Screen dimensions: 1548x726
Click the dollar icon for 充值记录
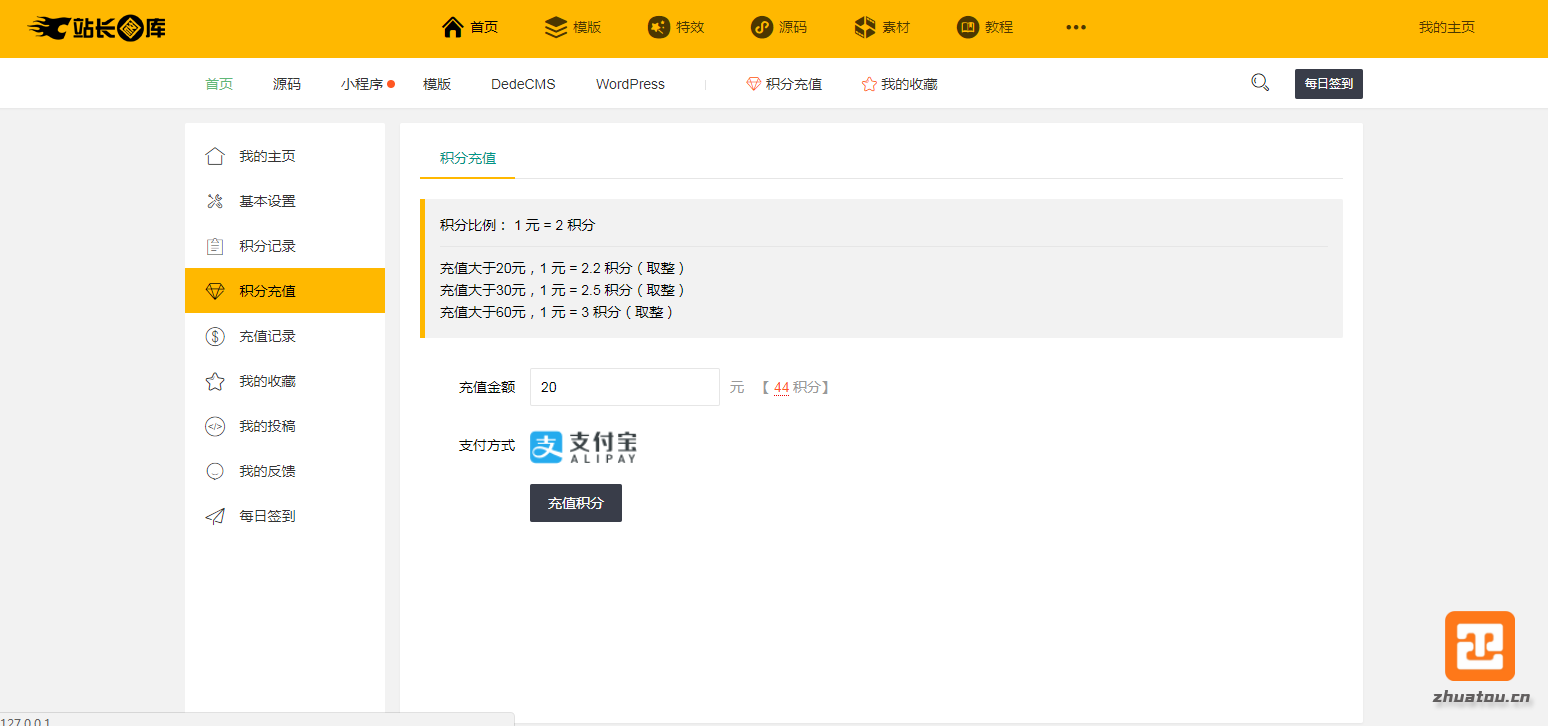215,336
